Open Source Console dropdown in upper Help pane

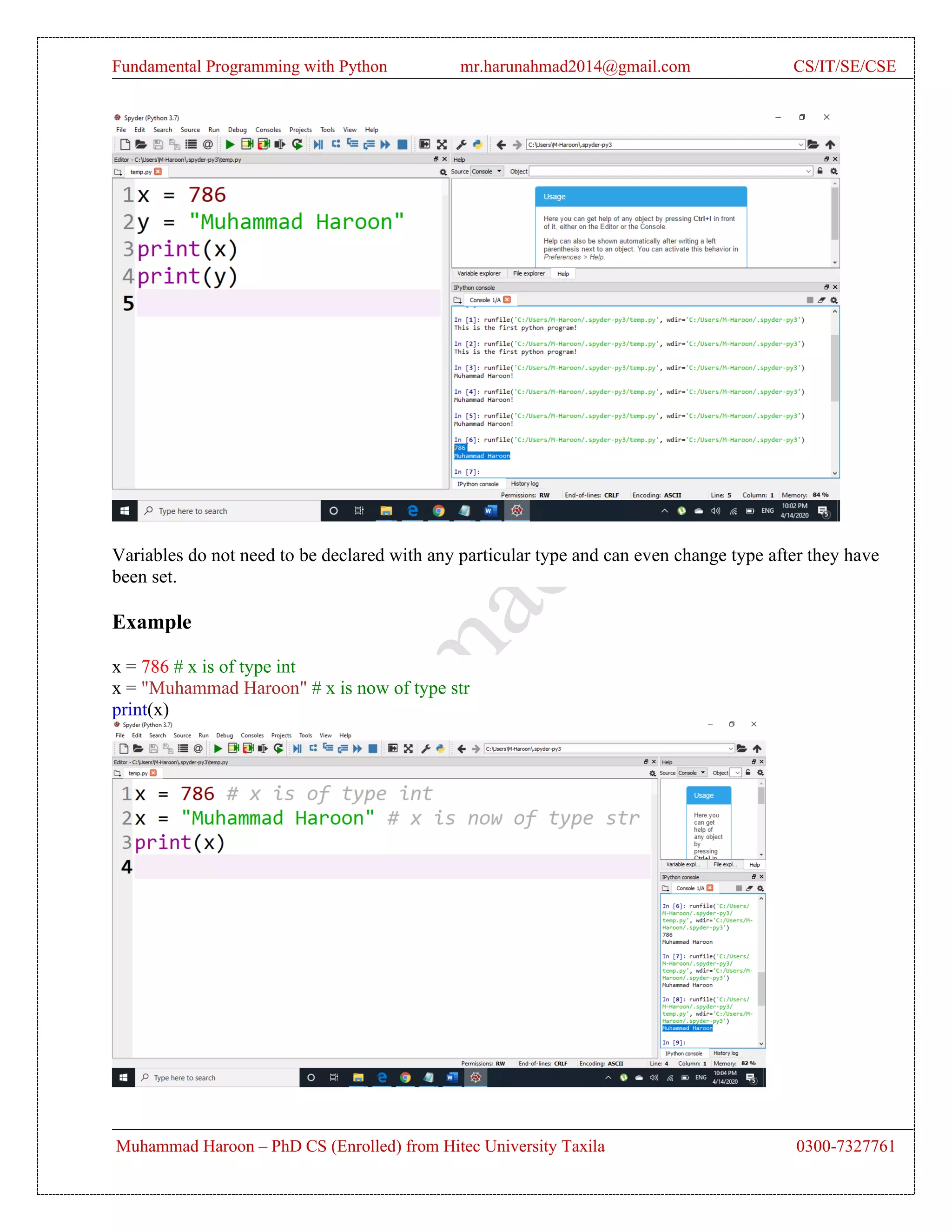click(487, 172)
